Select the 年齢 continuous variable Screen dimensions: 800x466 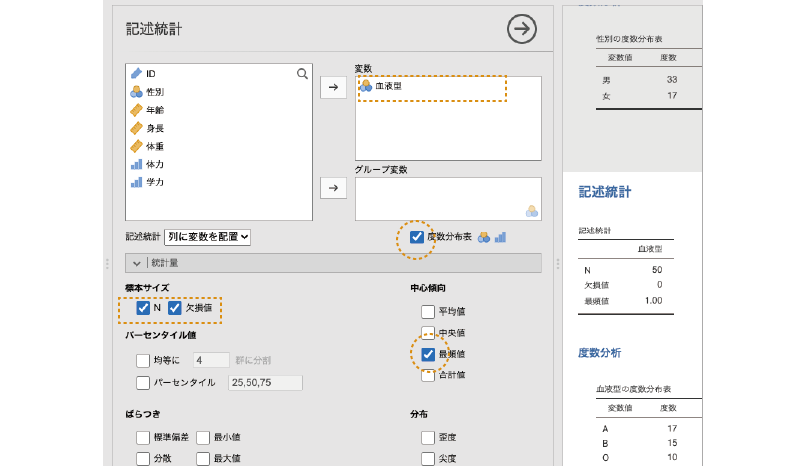click(154, 110)
